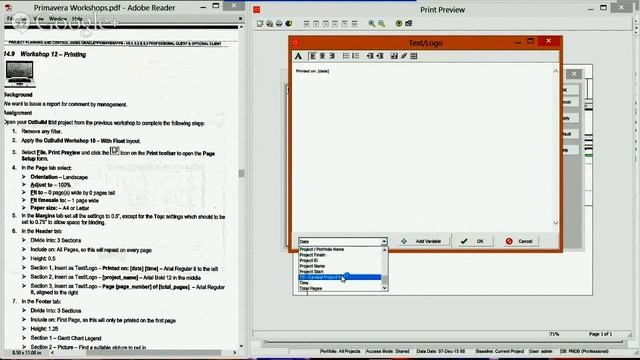
Task: Center align text in Text/Logo editor
Action: 322,56
